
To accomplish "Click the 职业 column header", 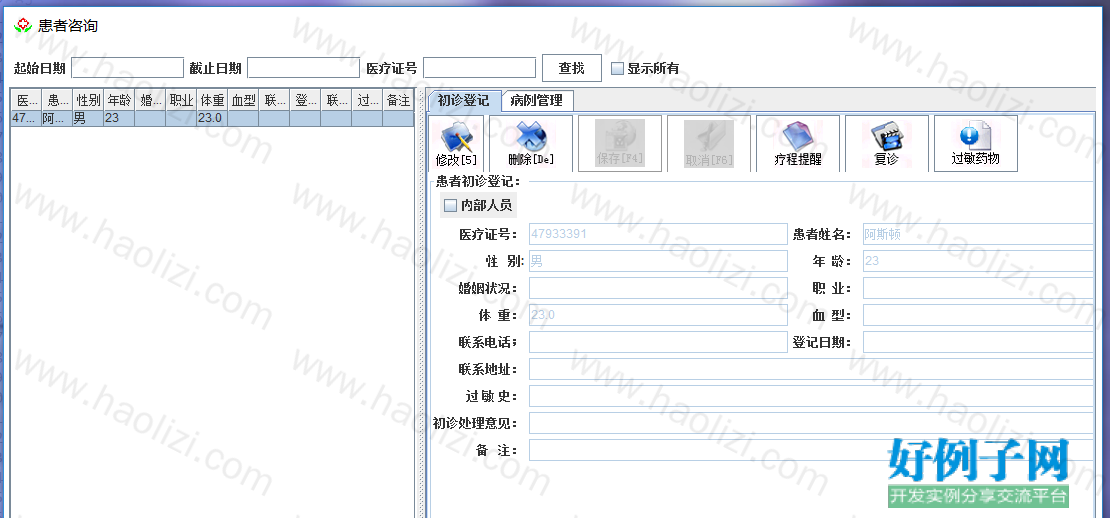I will tap(181, 100).
